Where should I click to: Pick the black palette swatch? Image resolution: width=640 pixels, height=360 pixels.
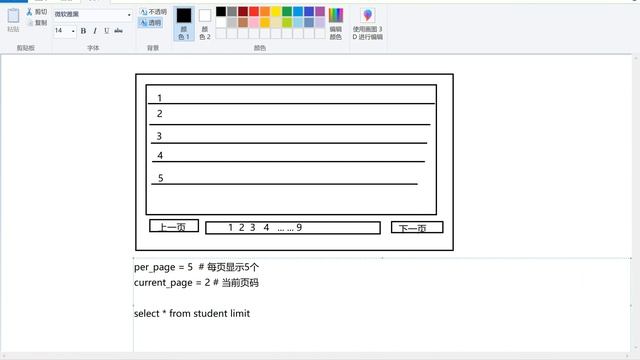point(221,11)
